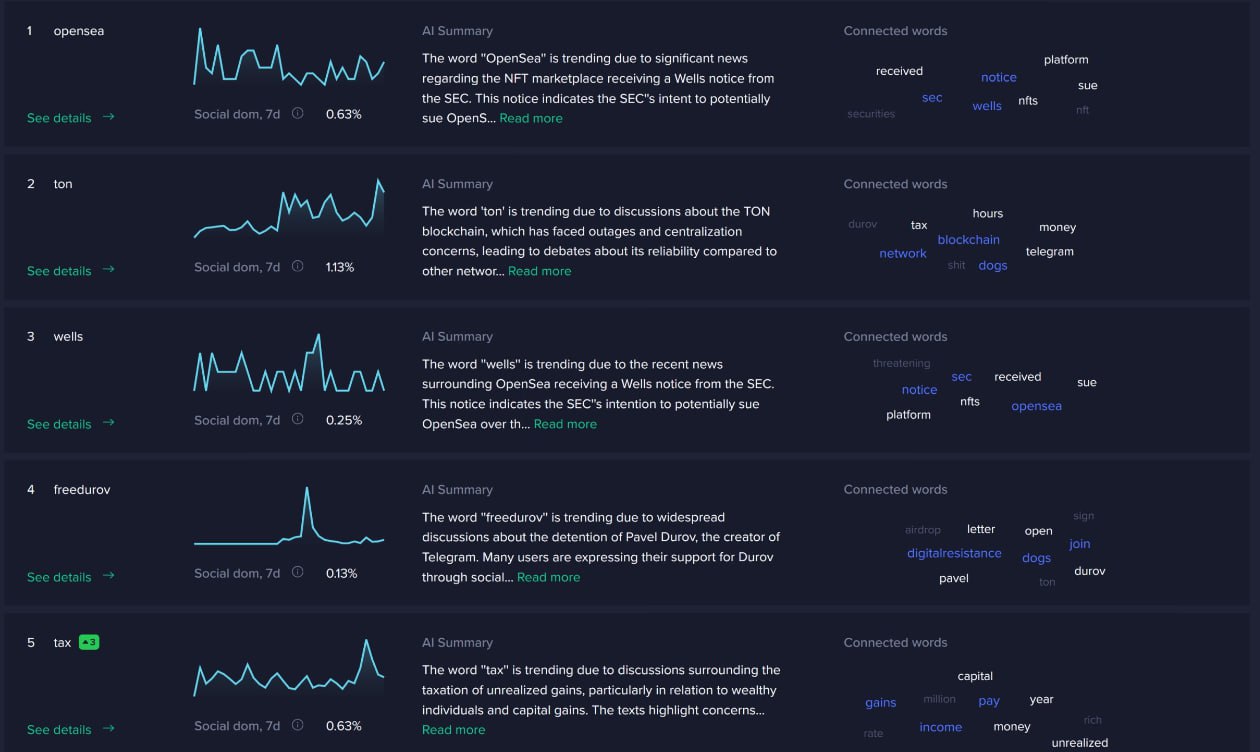Click the info icon beside tax Social dom
Screen dimensions: 1260x752
coord(298,726)
